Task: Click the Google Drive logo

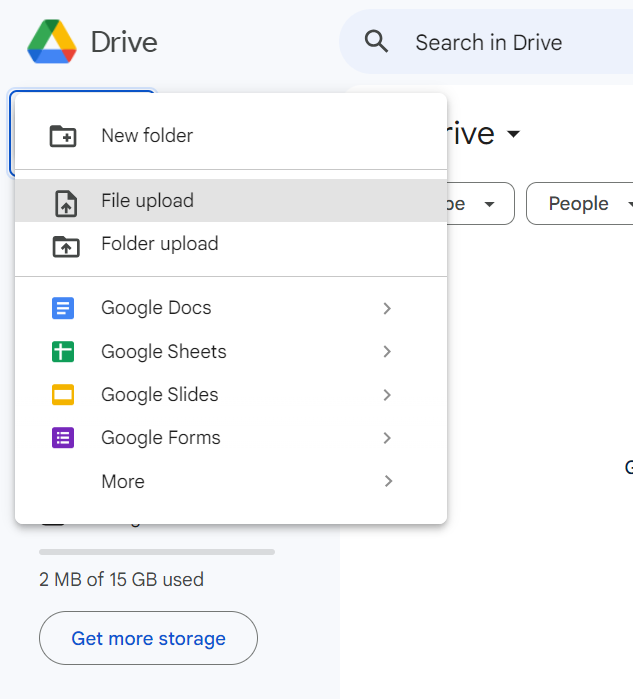Action: point(52,41)
